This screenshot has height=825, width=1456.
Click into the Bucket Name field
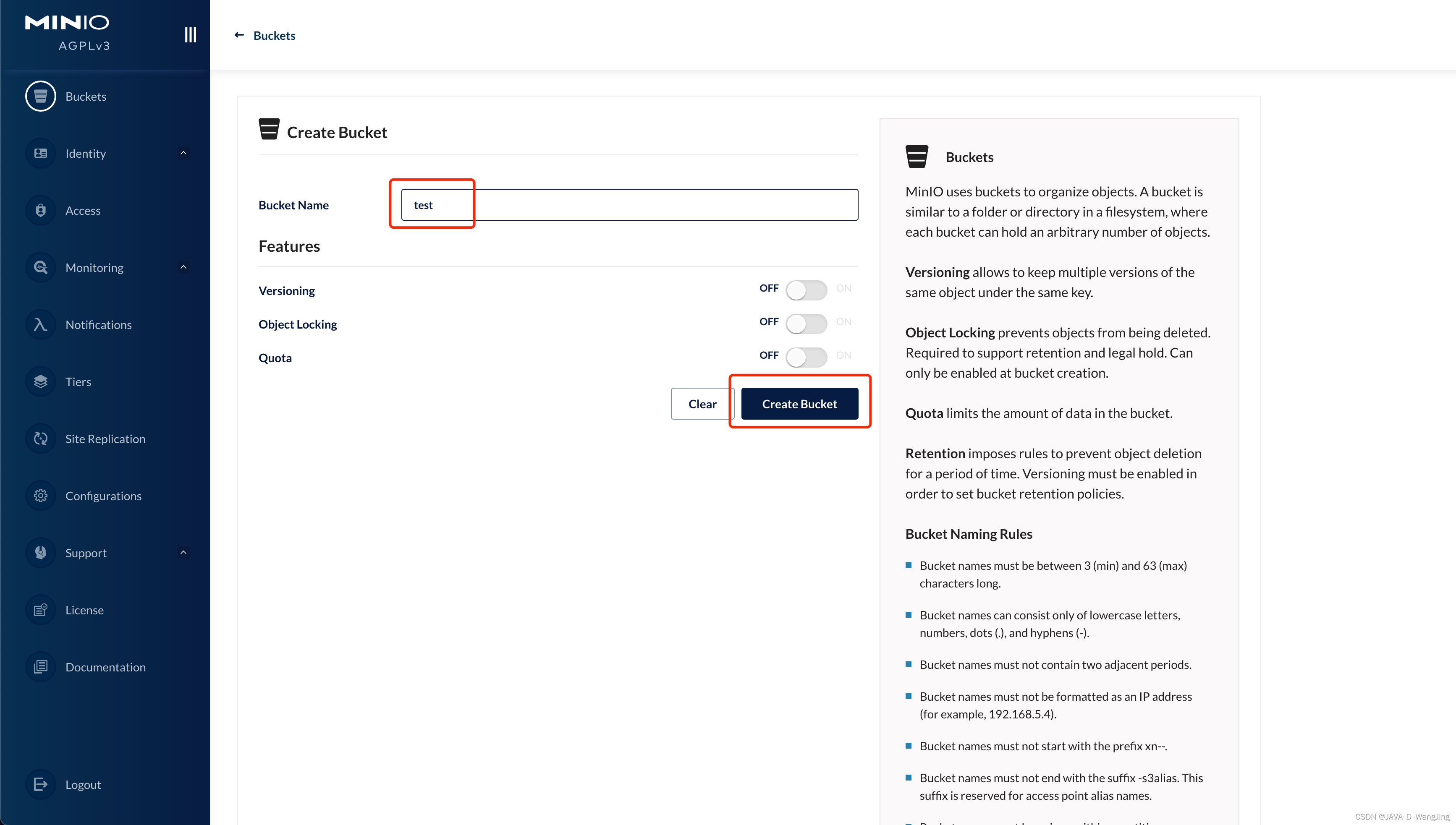tap(629, 204)
